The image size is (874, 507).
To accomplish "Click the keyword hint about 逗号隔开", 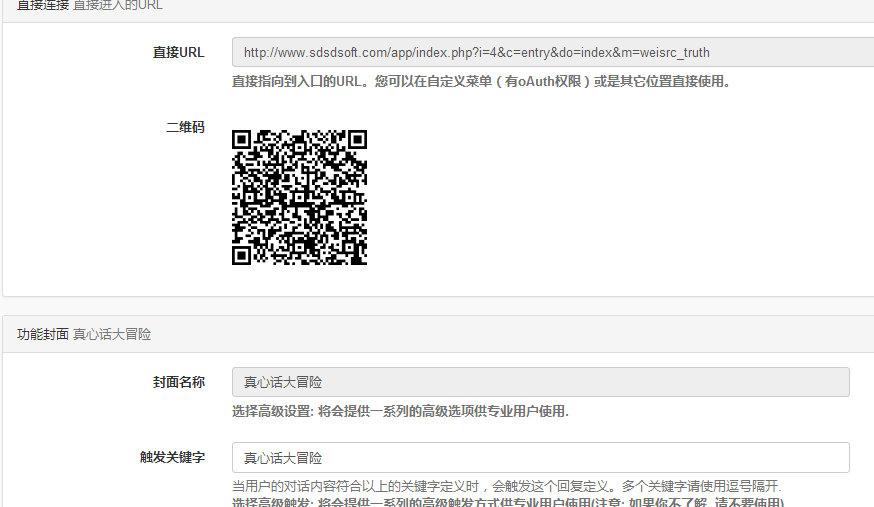I will tap(507, 486).
